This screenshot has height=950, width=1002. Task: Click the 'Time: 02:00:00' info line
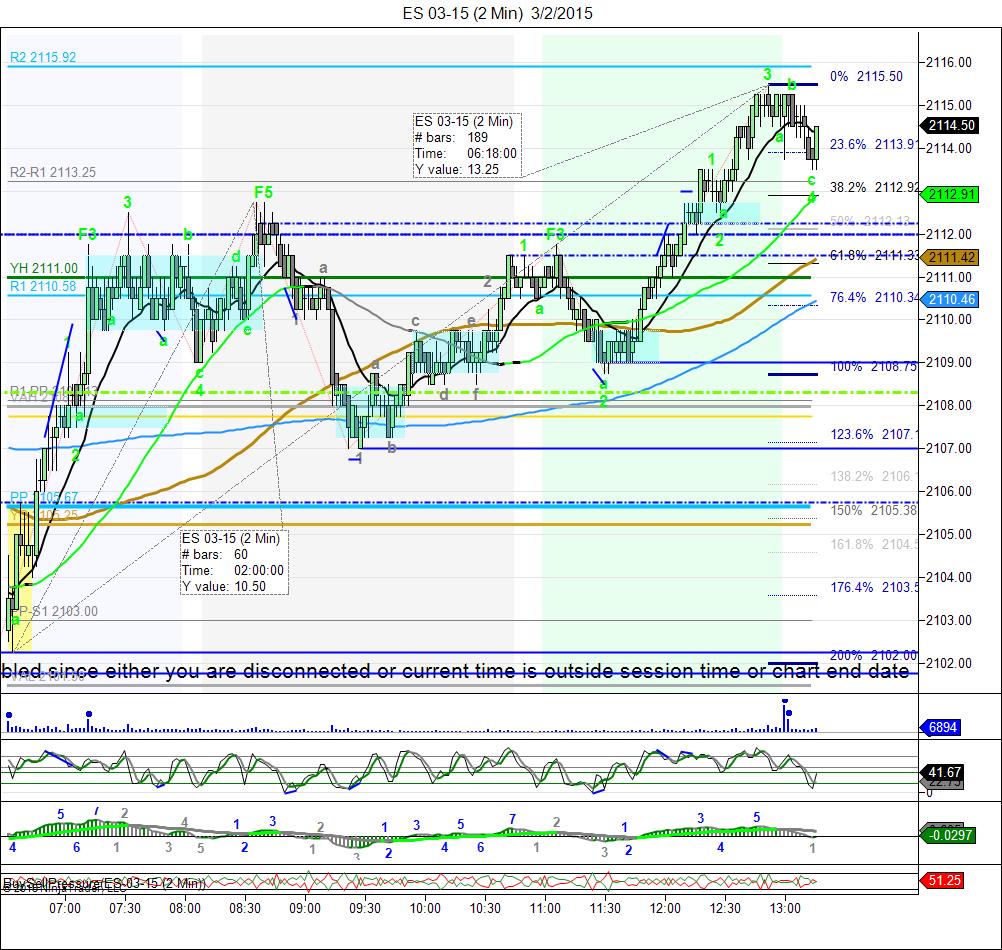(233, 571)
